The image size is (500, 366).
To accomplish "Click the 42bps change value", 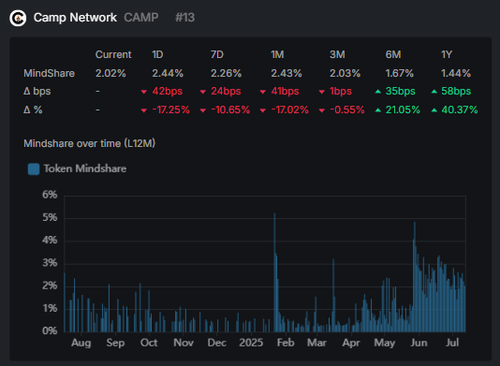I will click(167, 91).
